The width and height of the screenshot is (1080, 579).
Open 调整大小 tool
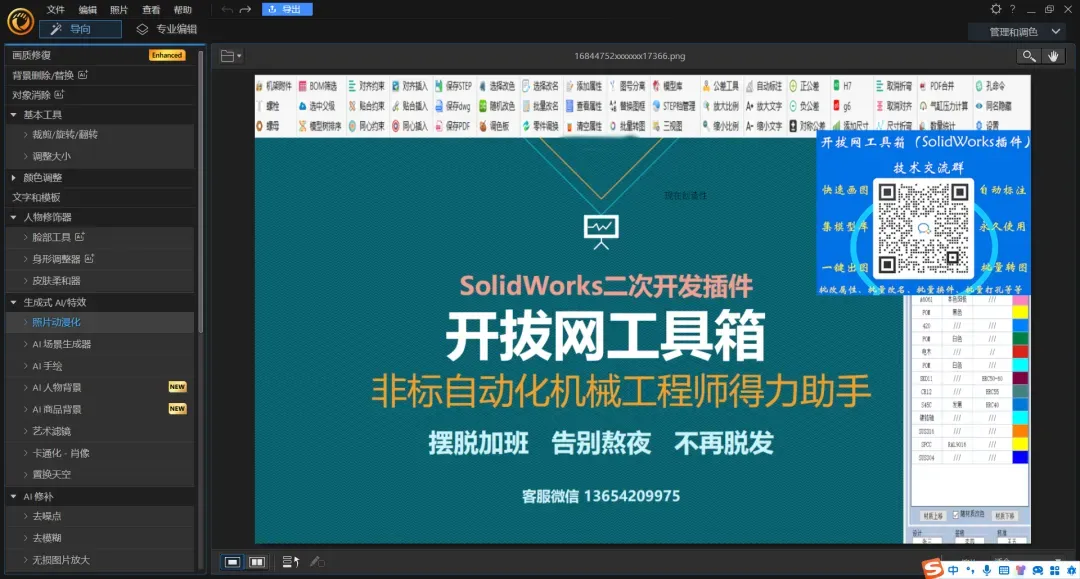(x=100, y=156)
